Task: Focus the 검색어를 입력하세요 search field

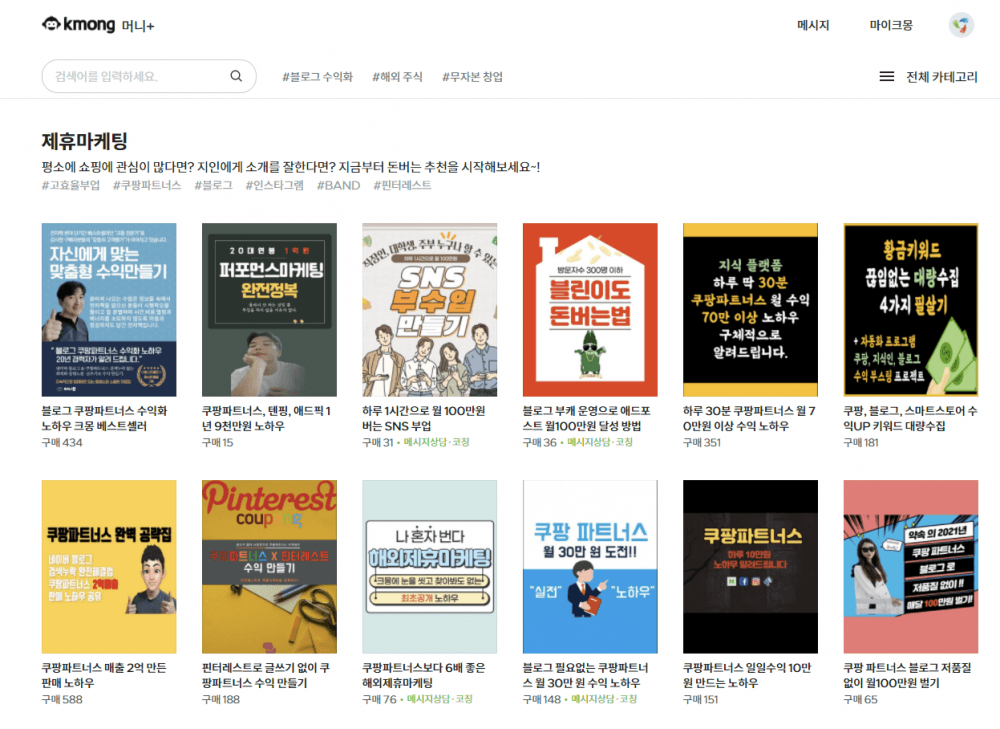Action: click(135, 76)
